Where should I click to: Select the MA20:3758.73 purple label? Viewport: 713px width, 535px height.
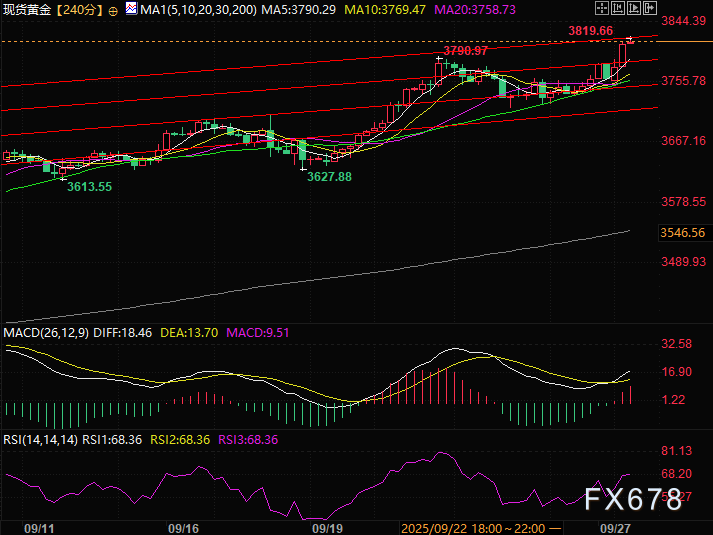click(472, 9)
